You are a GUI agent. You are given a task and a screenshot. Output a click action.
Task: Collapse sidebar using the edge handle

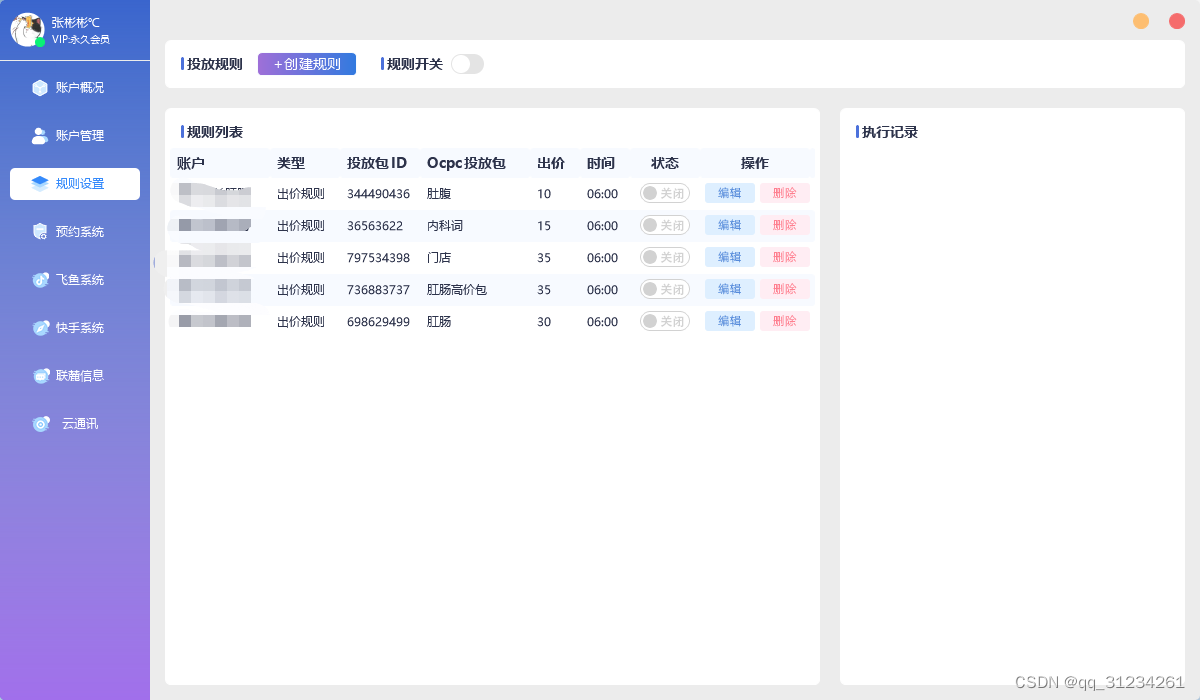coord(154,263)
